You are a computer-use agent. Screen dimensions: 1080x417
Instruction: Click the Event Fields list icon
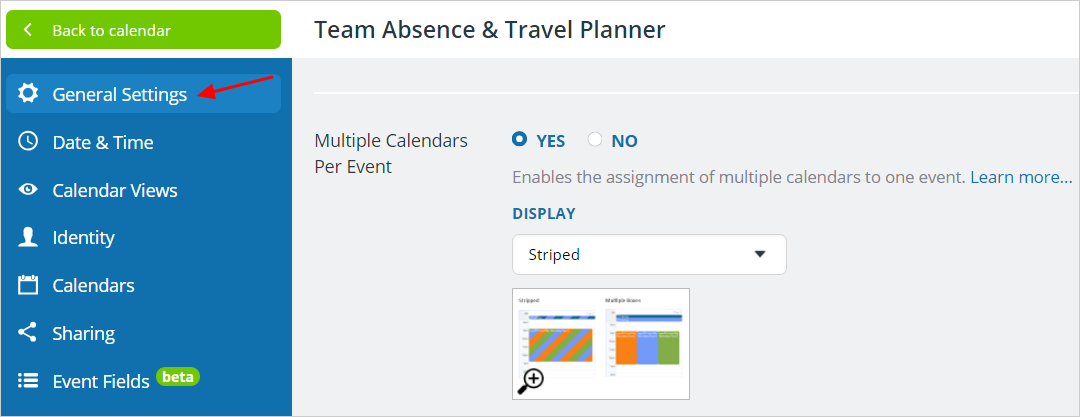pos(28,380)
